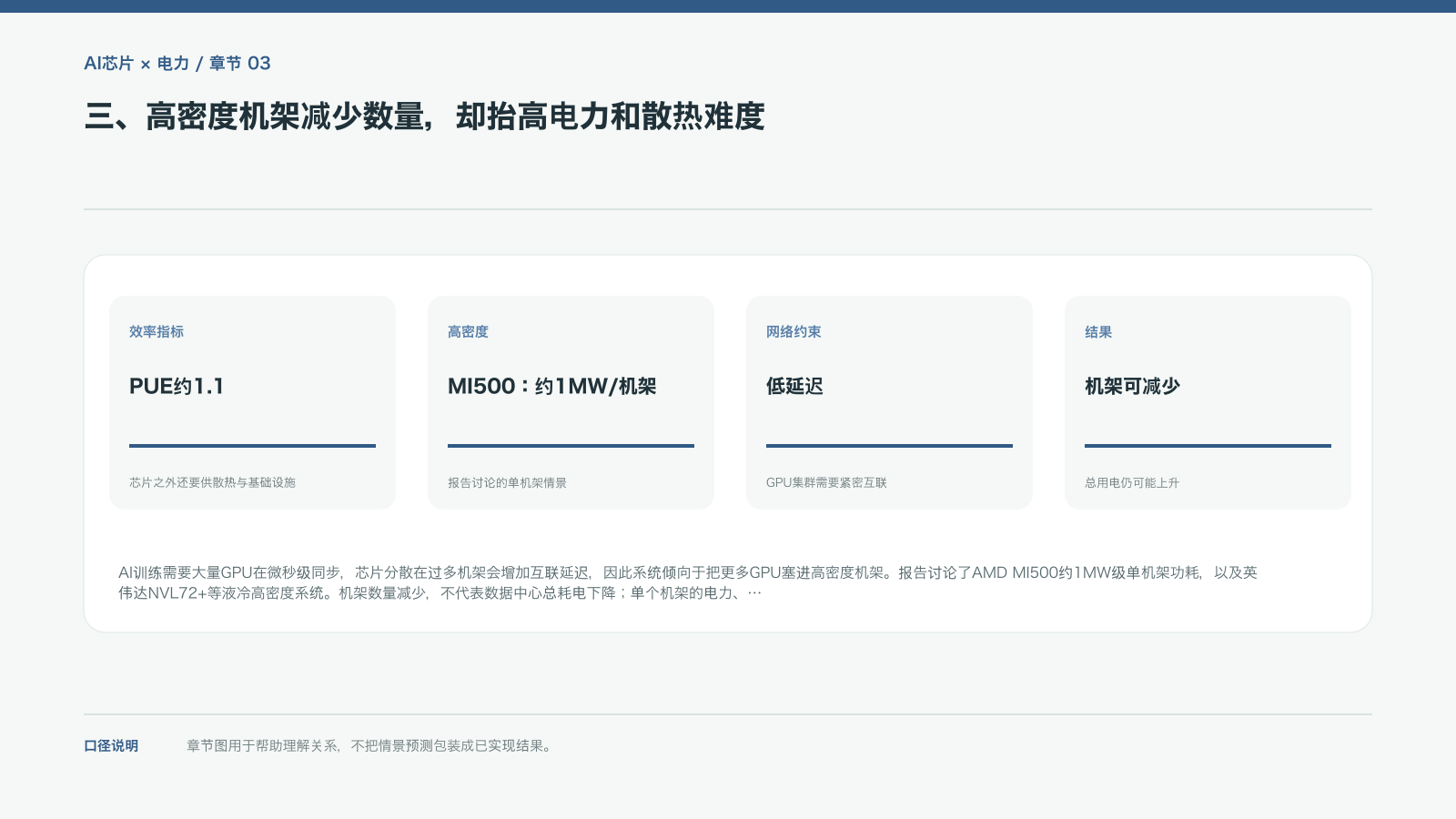Select the value '低延迟'
The height and width of the screenshot is (819, 1456).
point(794,386)
